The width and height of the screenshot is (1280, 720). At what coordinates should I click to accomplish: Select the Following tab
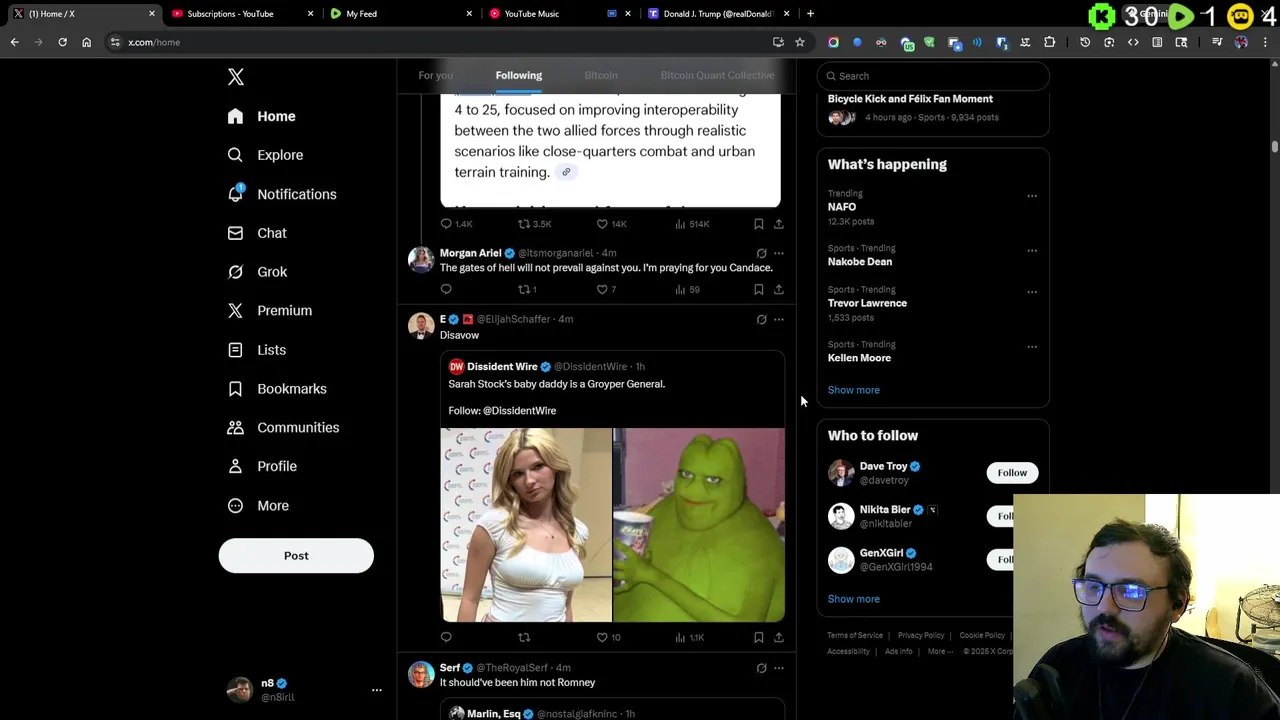click(518, 75)
